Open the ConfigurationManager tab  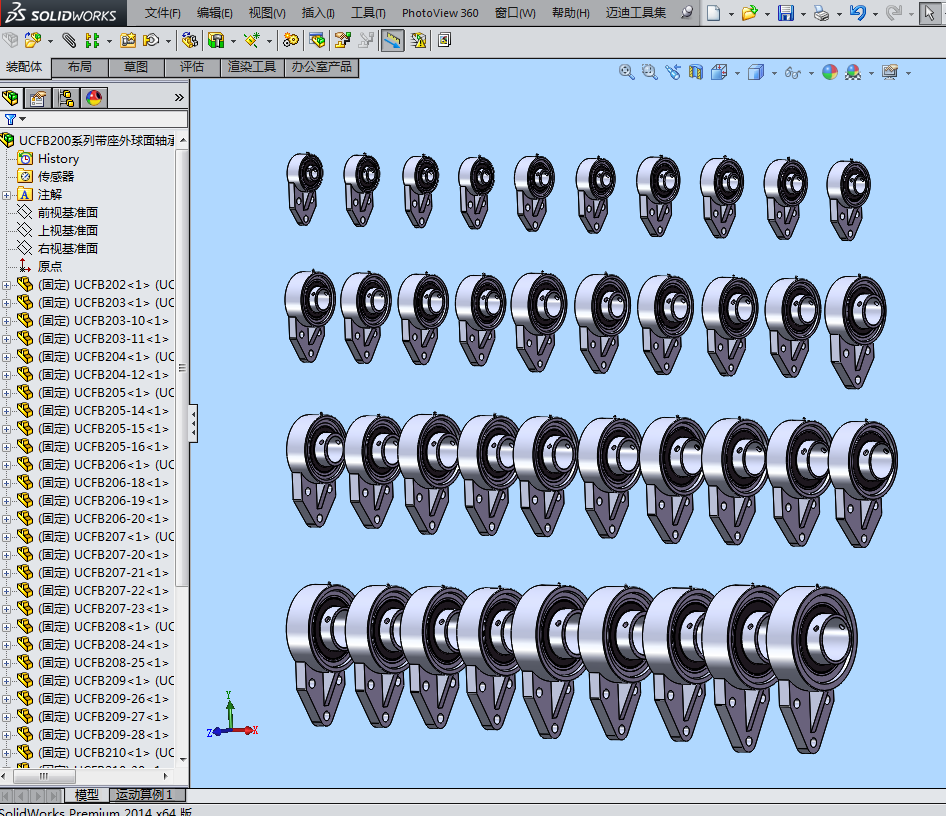click(x=66, y=98)
